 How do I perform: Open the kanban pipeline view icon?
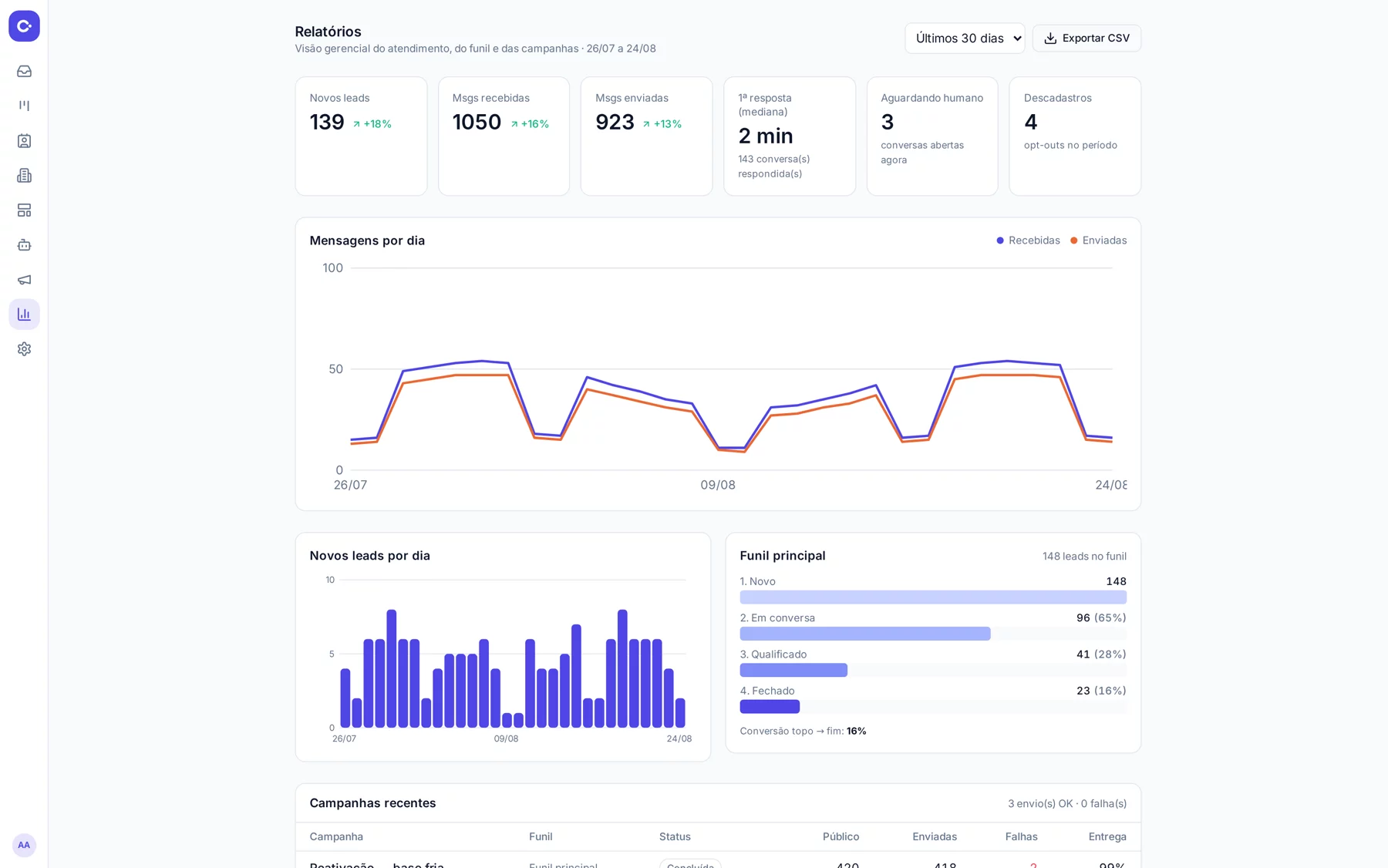coord(24,106)
